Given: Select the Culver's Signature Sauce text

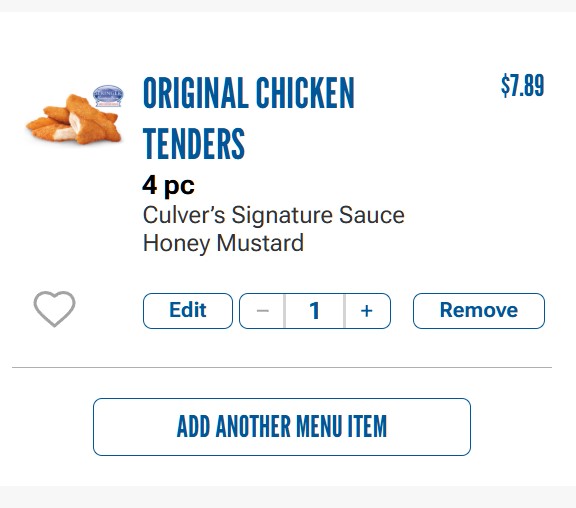Looking at the screenshot, I should click(x=274, y=215).
